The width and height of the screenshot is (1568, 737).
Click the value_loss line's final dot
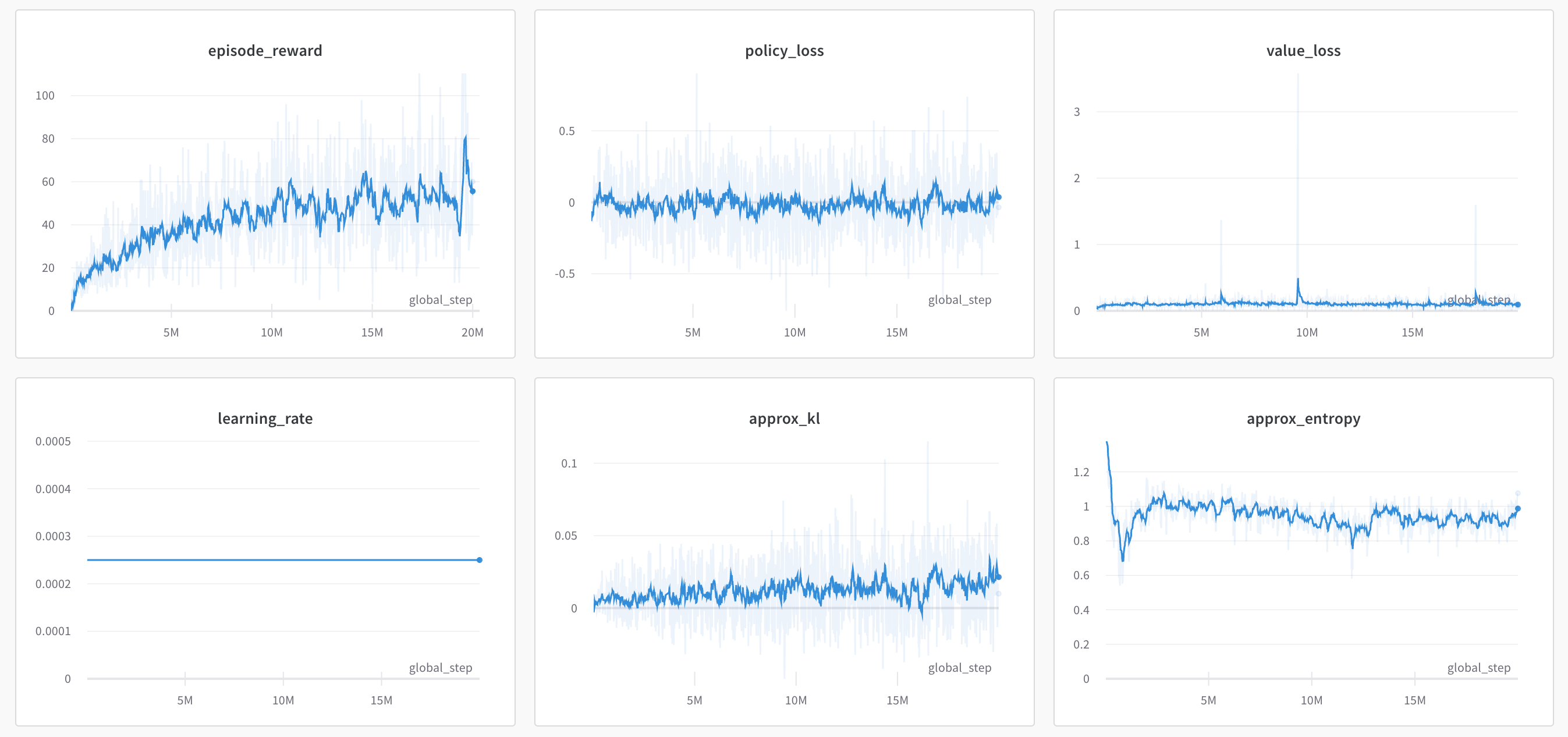[1517, 305]
